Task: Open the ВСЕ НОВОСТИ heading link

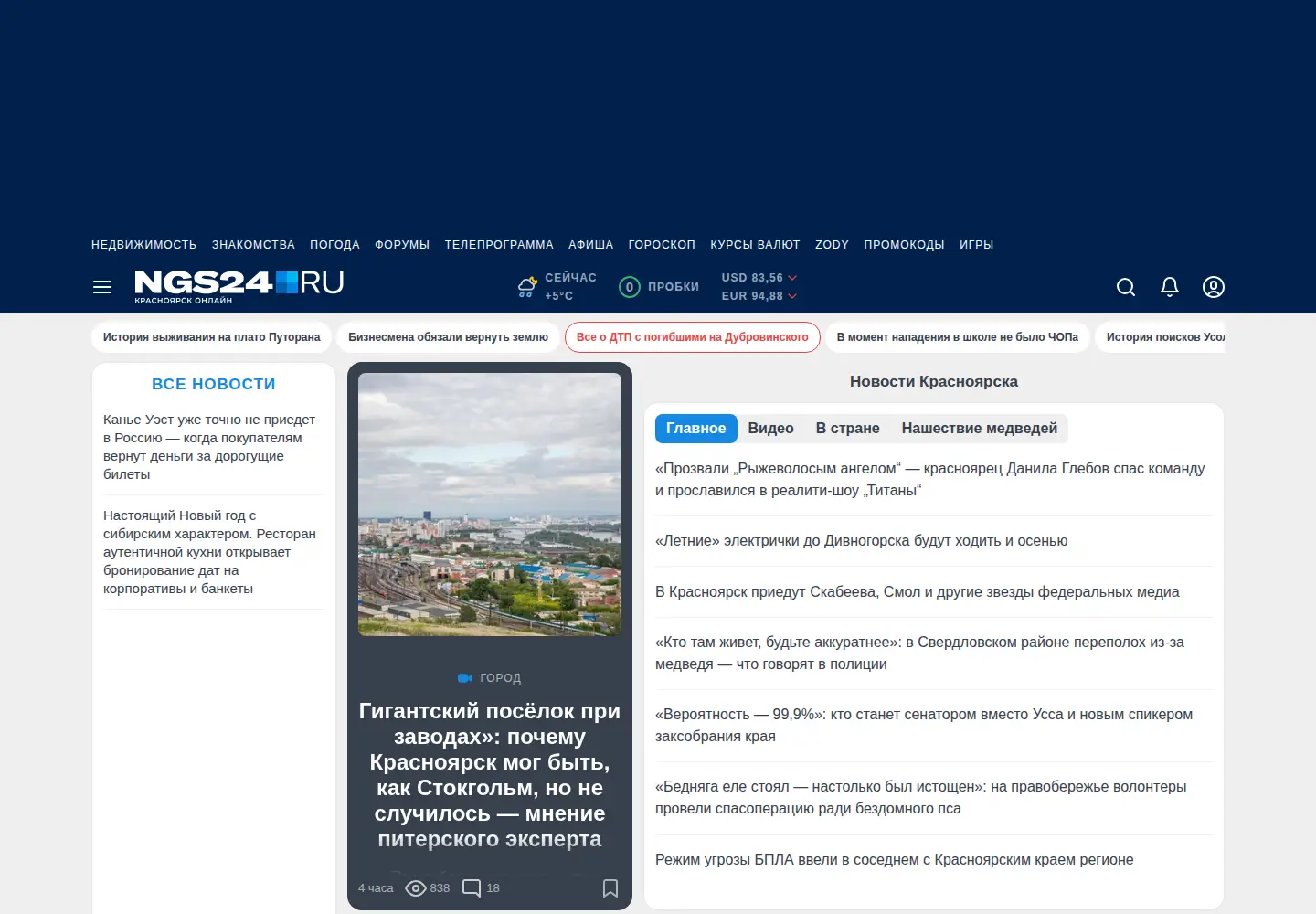Action: pyautogui.click(x=214, y=385)
